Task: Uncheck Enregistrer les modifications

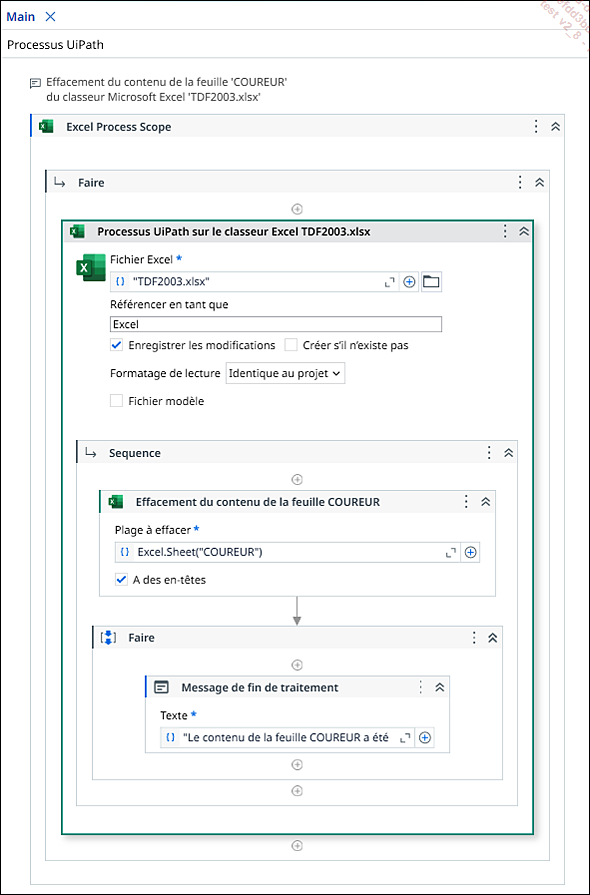Action: click(116, 345)
